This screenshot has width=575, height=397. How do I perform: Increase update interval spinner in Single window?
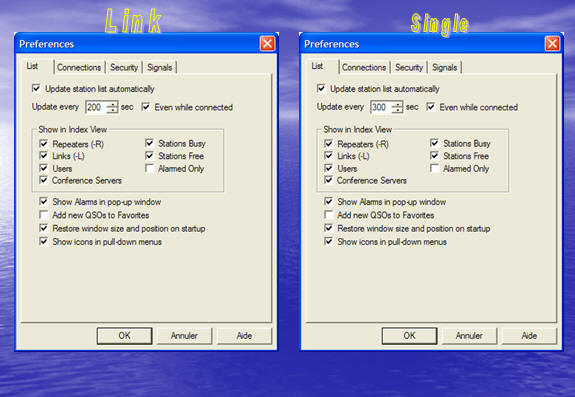pos(397,104)
